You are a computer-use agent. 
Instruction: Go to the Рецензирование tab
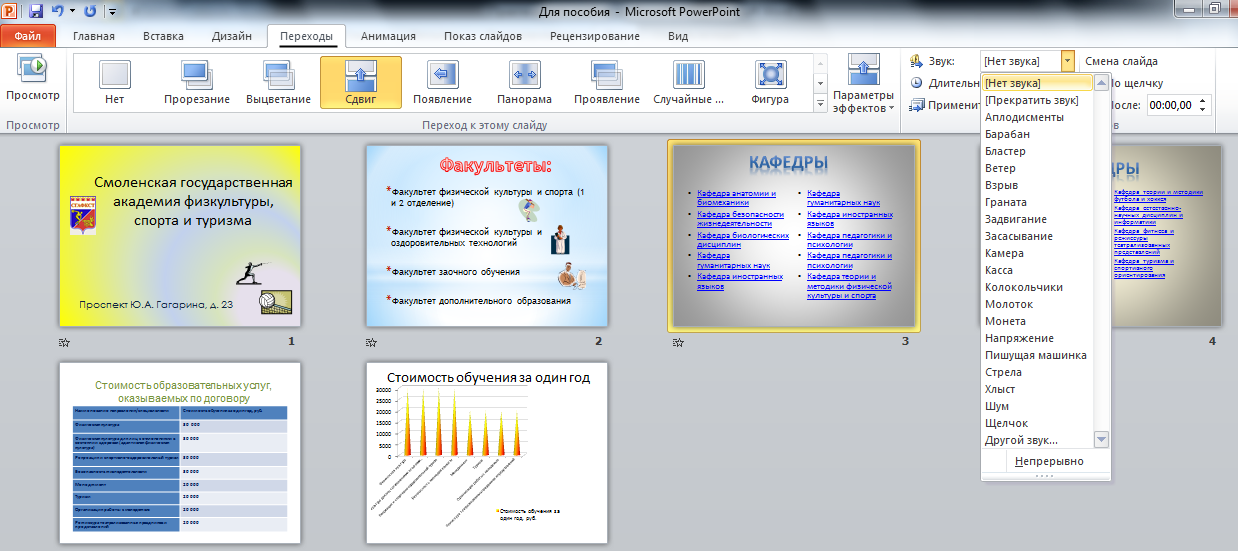click(595, 36)
